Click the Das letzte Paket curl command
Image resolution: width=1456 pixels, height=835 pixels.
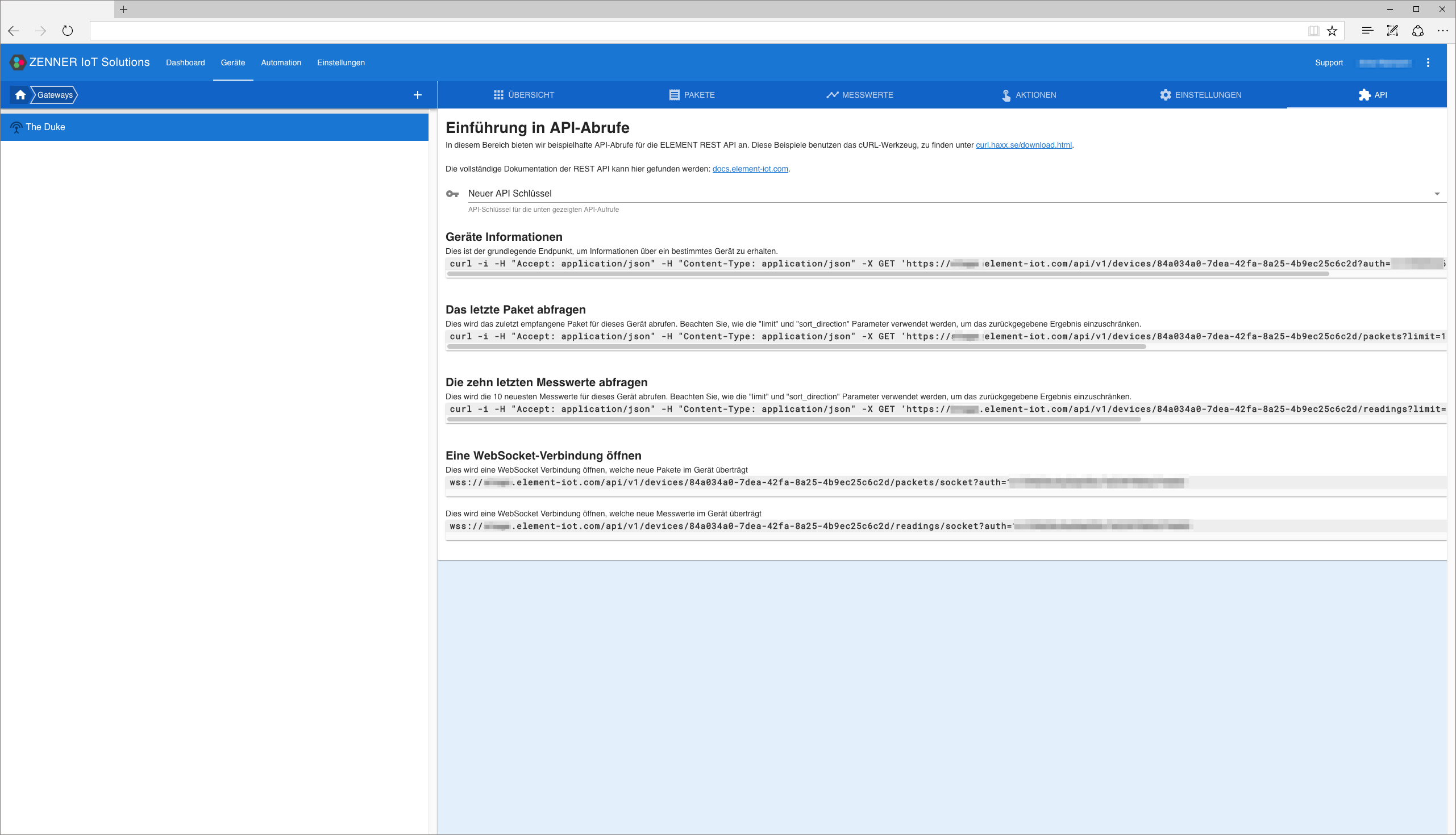point(946,337)
